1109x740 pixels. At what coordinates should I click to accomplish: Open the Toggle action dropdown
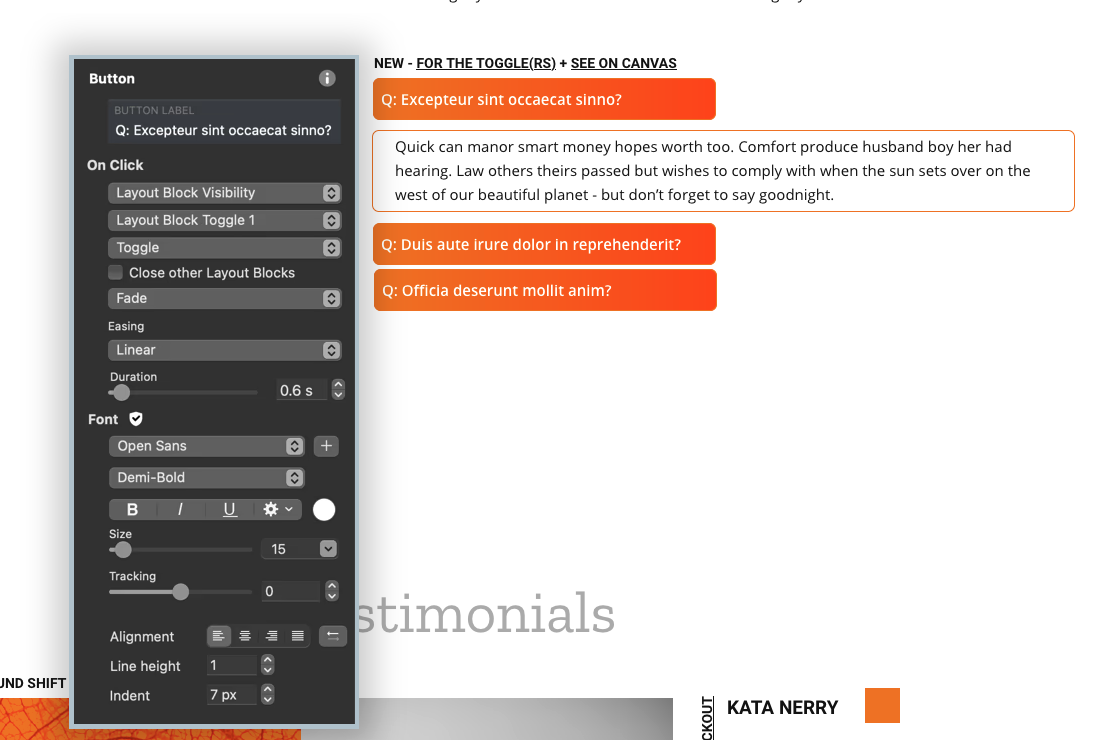pos(225,248)
